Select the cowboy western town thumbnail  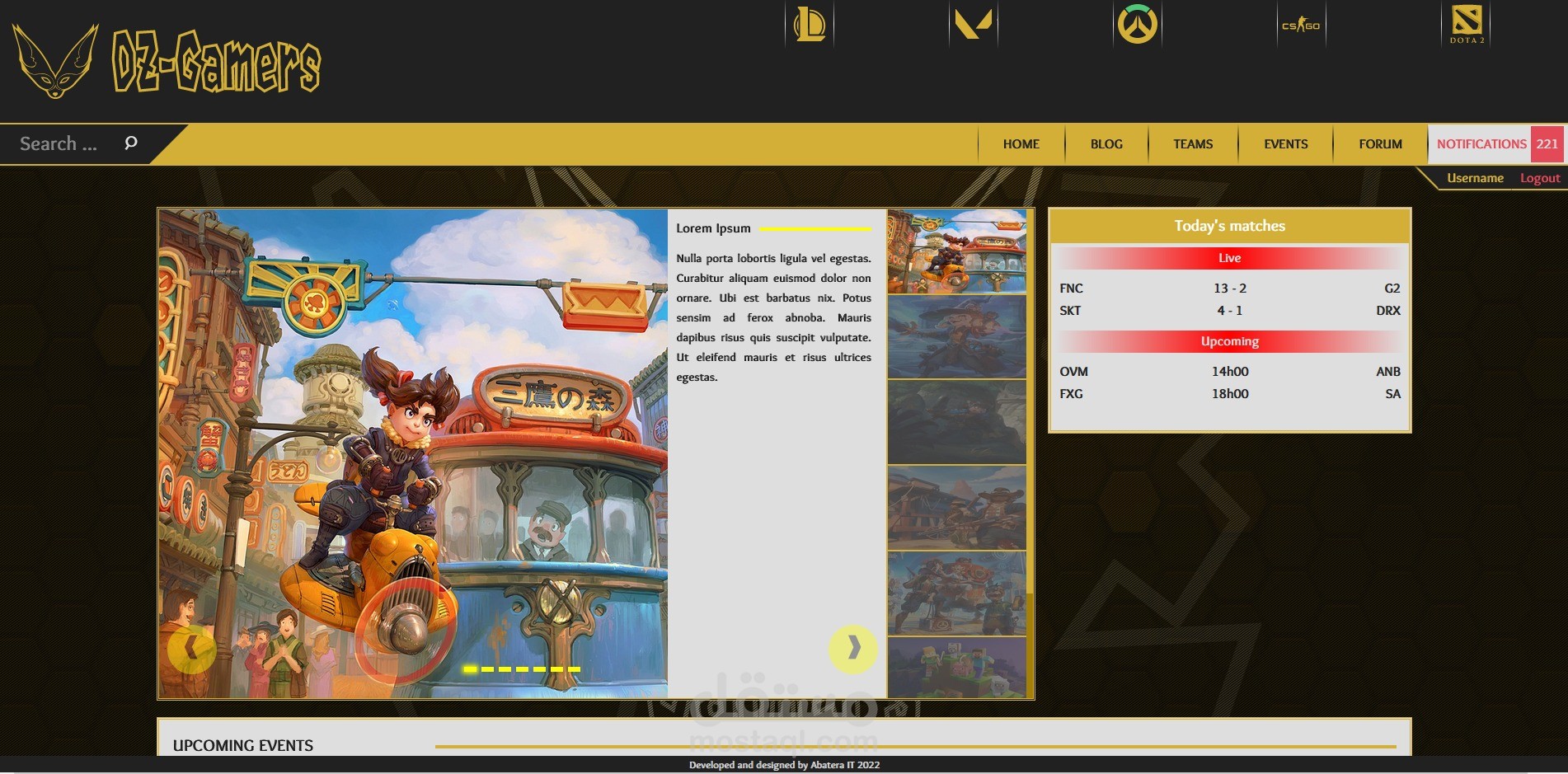pos(956,508)
